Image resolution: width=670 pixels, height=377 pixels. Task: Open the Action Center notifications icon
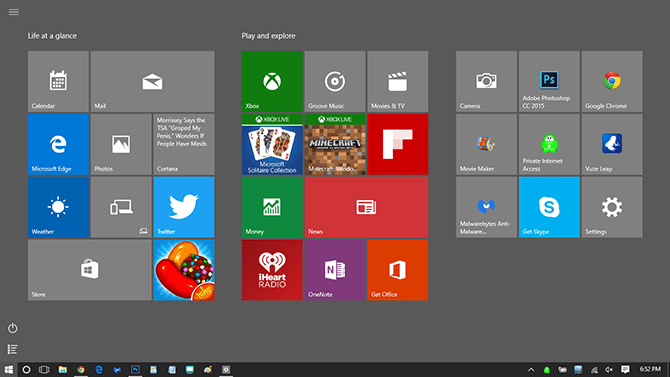(625, 370)
